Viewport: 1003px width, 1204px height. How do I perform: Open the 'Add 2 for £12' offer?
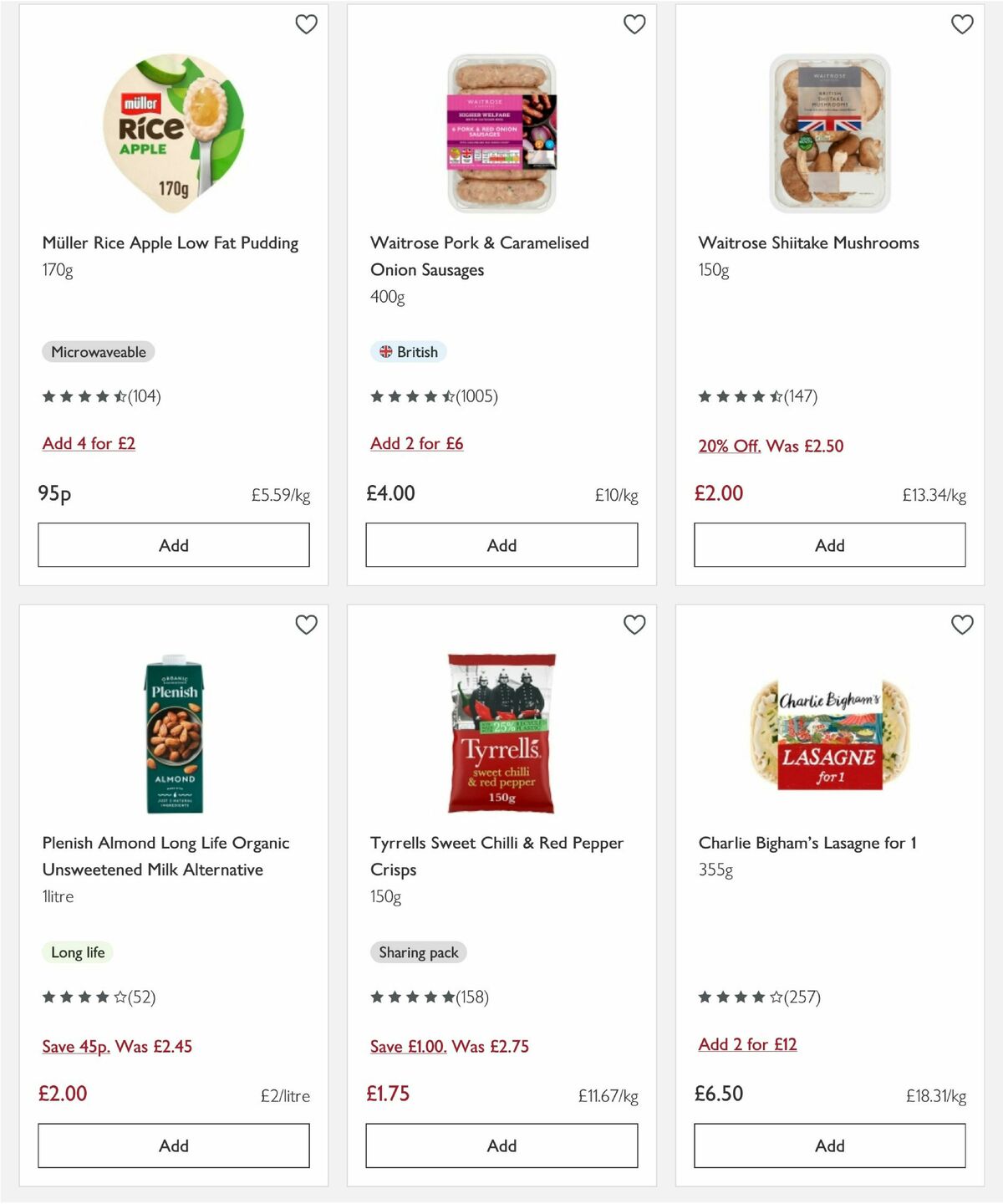[x=747, y=1044]
